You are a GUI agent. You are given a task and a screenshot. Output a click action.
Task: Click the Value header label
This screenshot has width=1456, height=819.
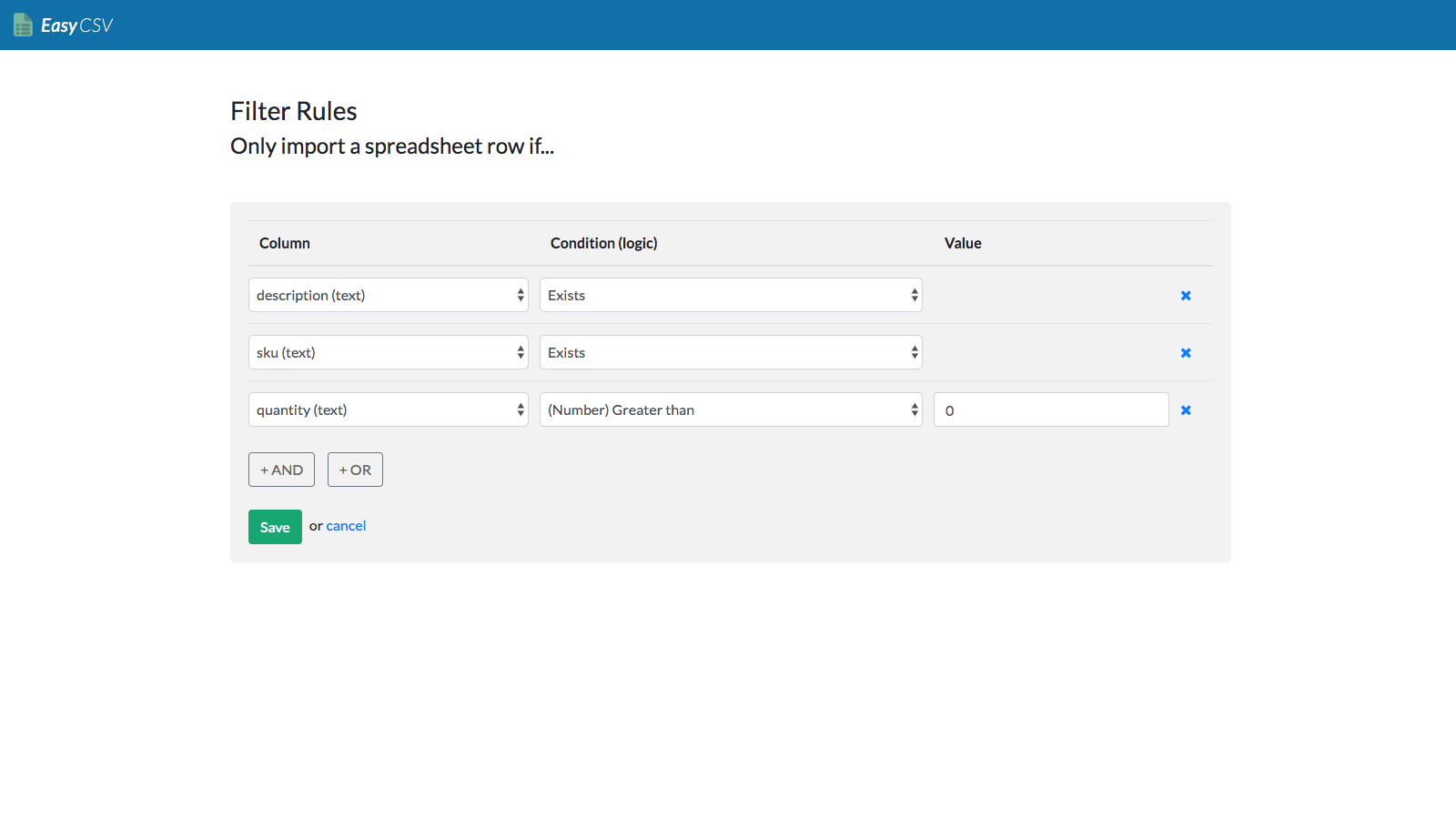[x=963, y=243]
